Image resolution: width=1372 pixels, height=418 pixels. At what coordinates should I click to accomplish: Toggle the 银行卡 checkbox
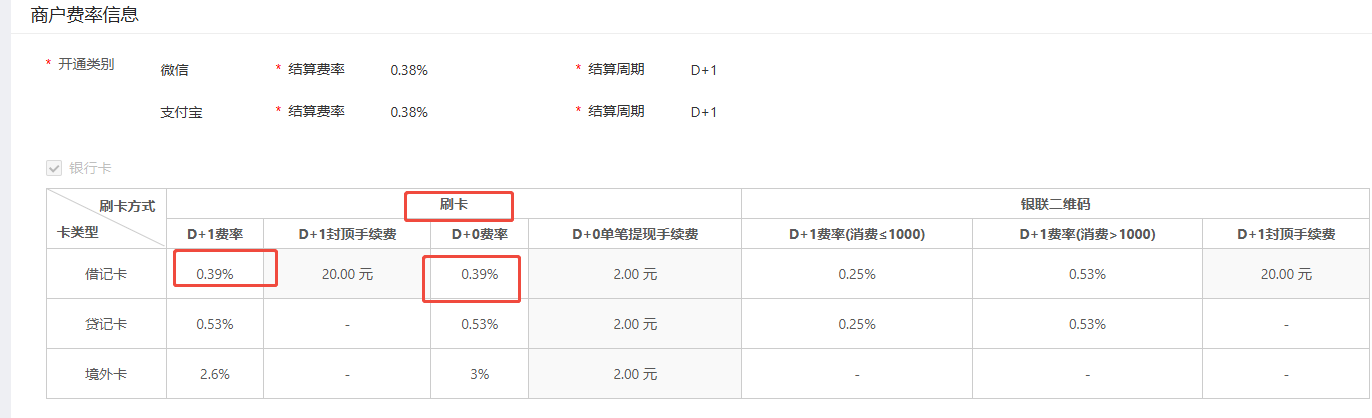click(54, 168)
